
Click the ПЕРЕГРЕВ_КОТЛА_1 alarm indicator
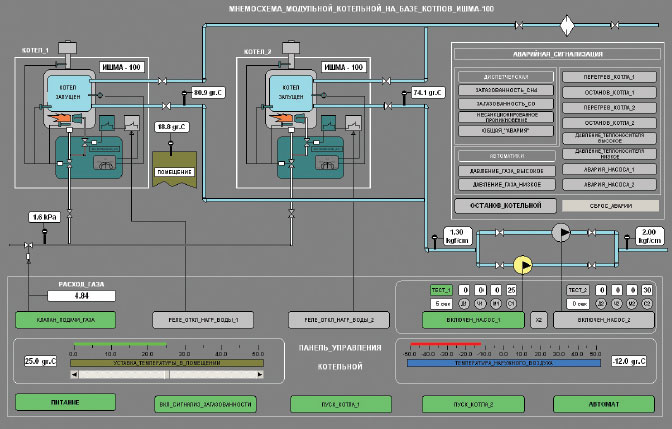tap(602, 76)
